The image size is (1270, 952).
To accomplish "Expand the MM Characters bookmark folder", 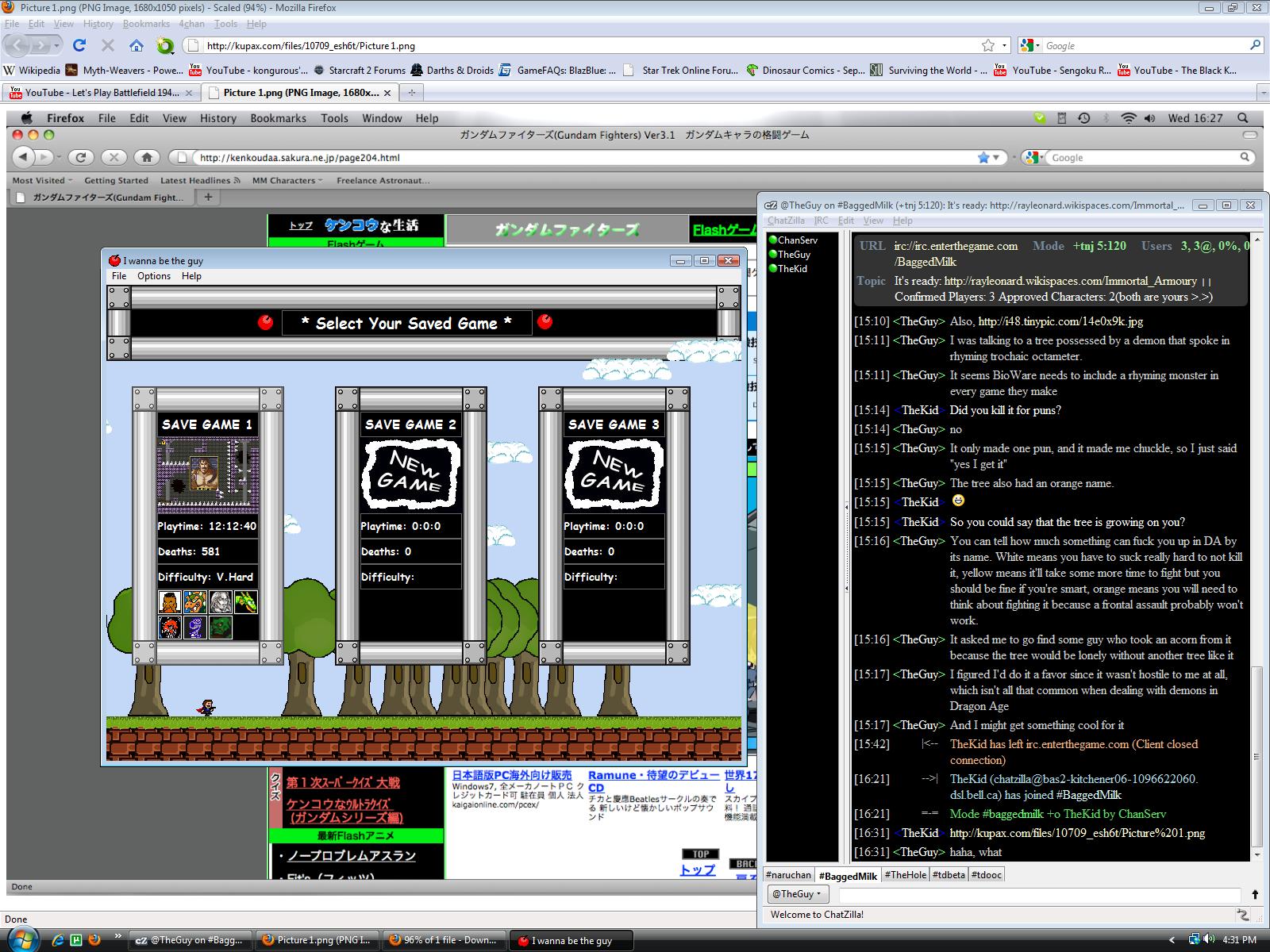I will 287,180.
